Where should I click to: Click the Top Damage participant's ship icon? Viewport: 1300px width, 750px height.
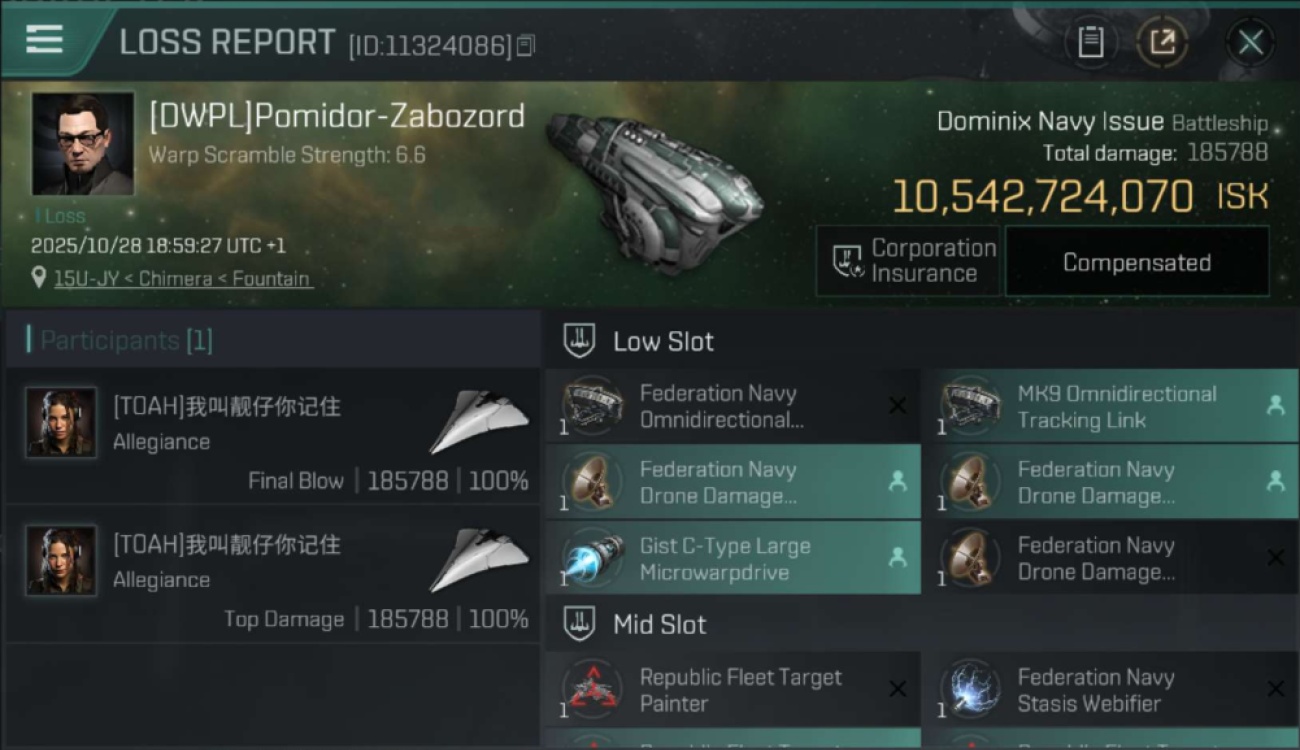[x=479, y=561]
